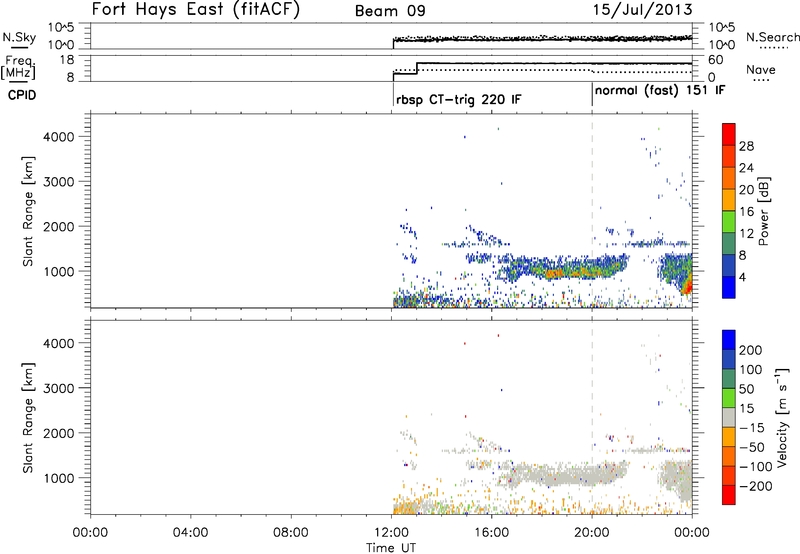
Task: Click the 'Velocity [m s⁻¹]' color bar label
Action: (782, 417)
